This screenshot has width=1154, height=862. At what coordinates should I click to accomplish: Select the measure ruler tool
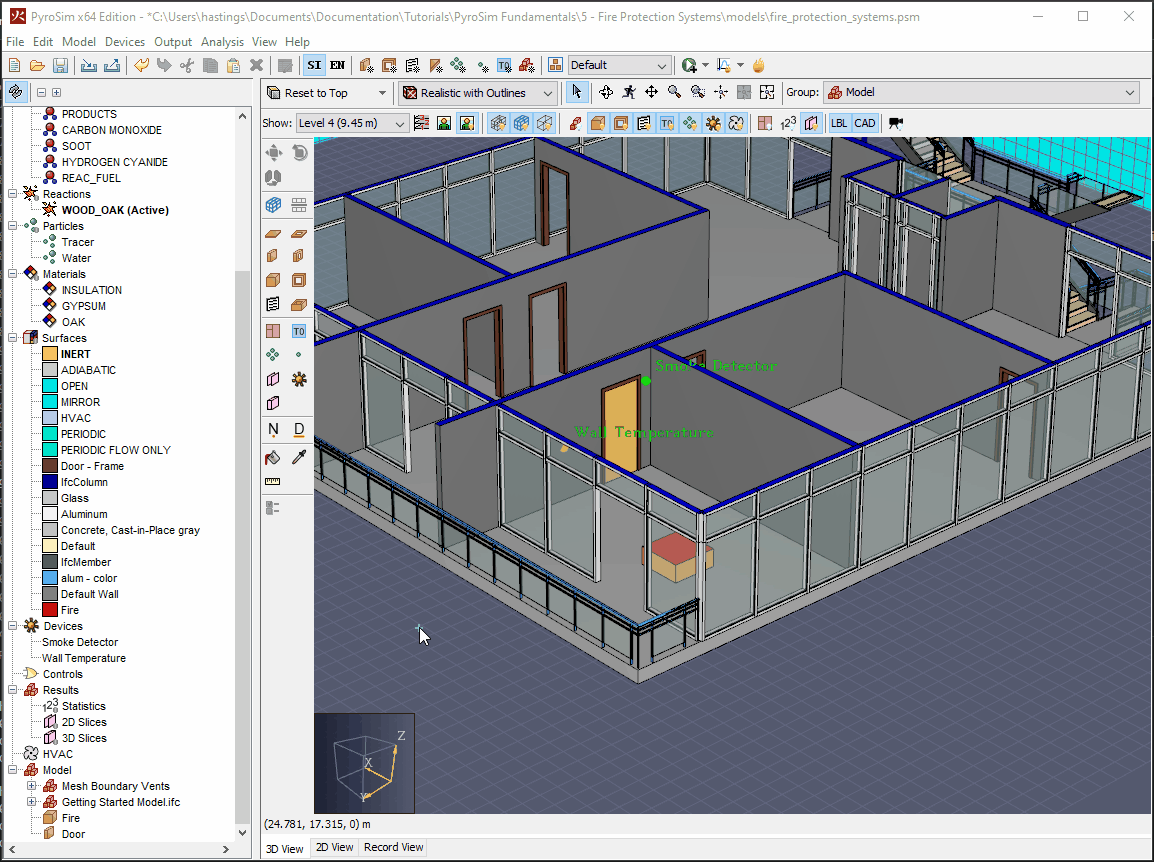point(272,481)
